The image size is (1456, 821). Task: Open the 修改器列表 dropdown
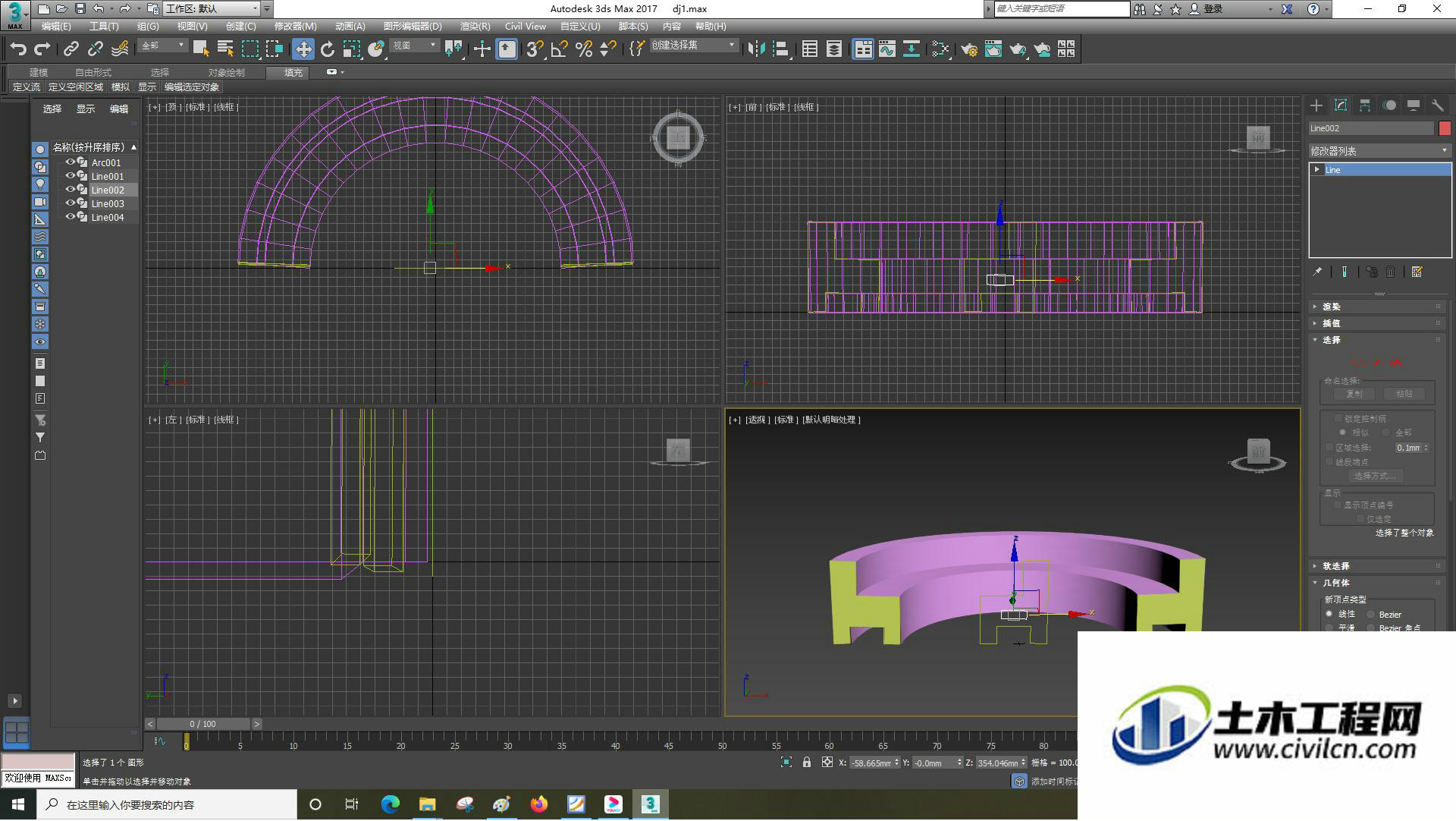pyautogui.click(x=1379, y=151)
